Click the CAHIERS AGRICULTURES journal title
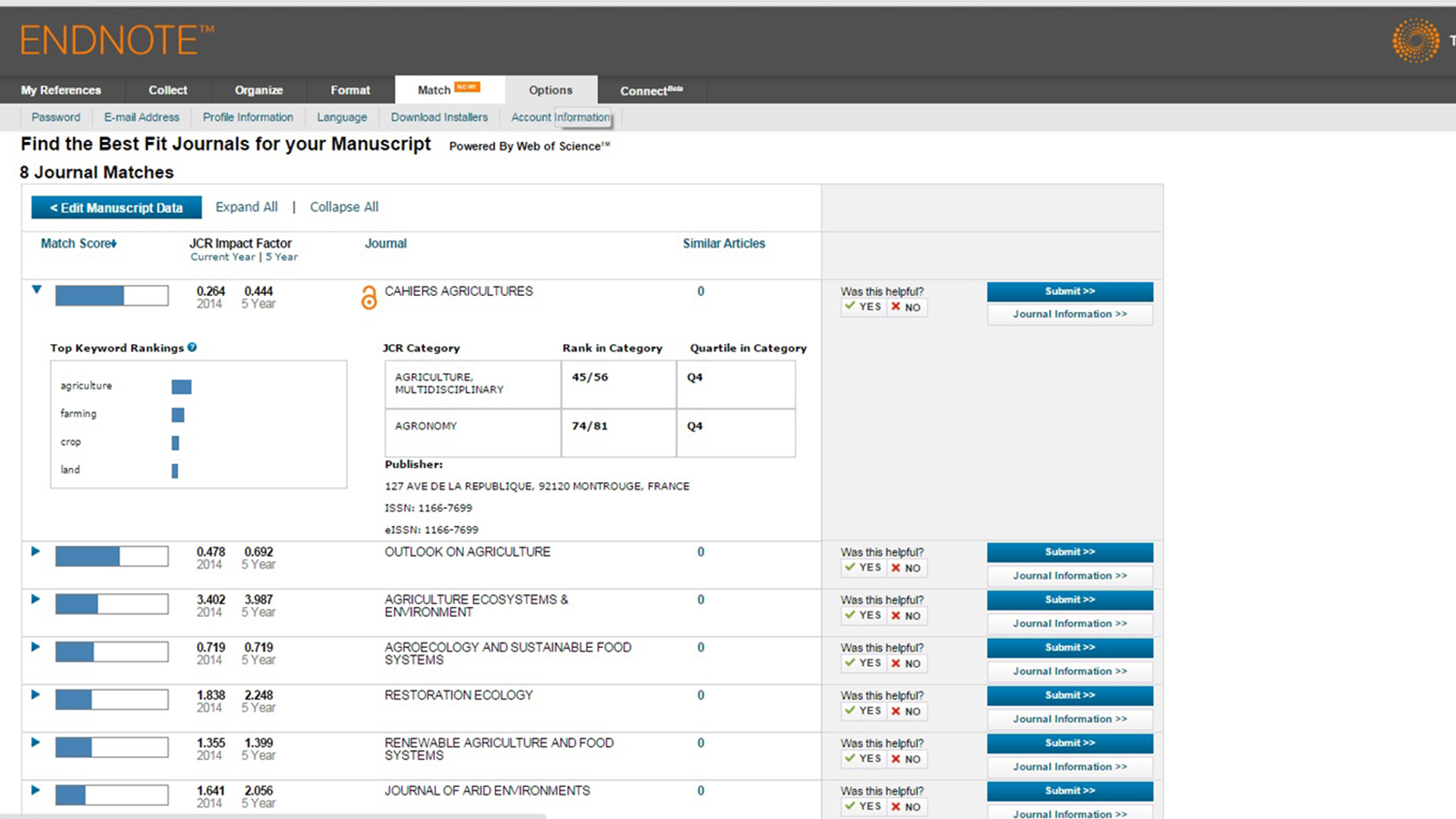 click(x=459, y=291)
